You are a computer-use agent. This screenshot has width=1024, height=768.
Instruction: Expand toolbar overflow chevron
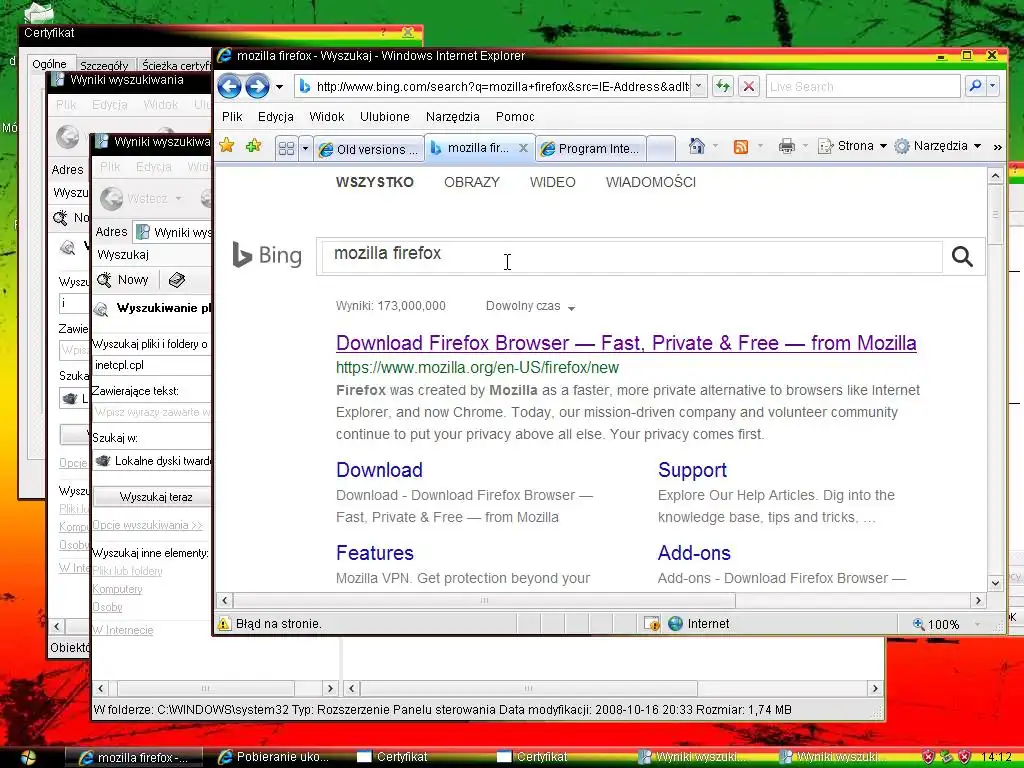point(997,147)
